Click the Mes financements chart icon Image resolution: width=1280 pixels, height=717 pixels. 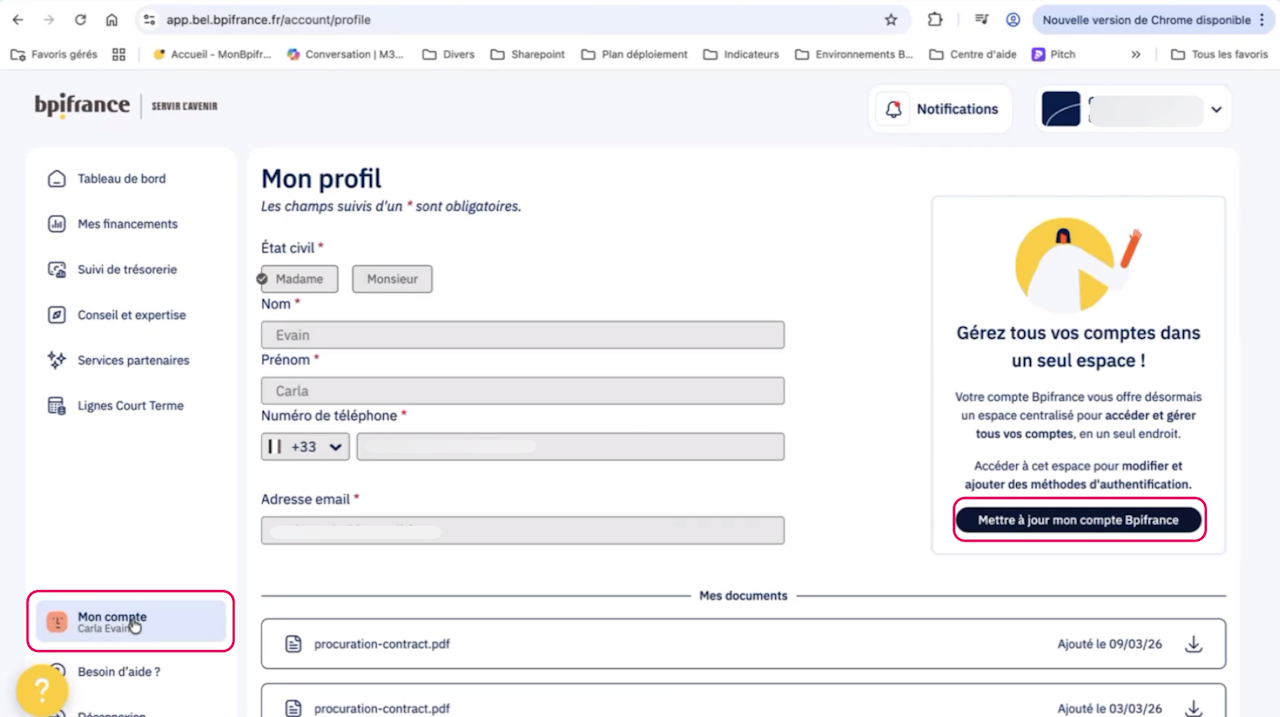[57, 224]
